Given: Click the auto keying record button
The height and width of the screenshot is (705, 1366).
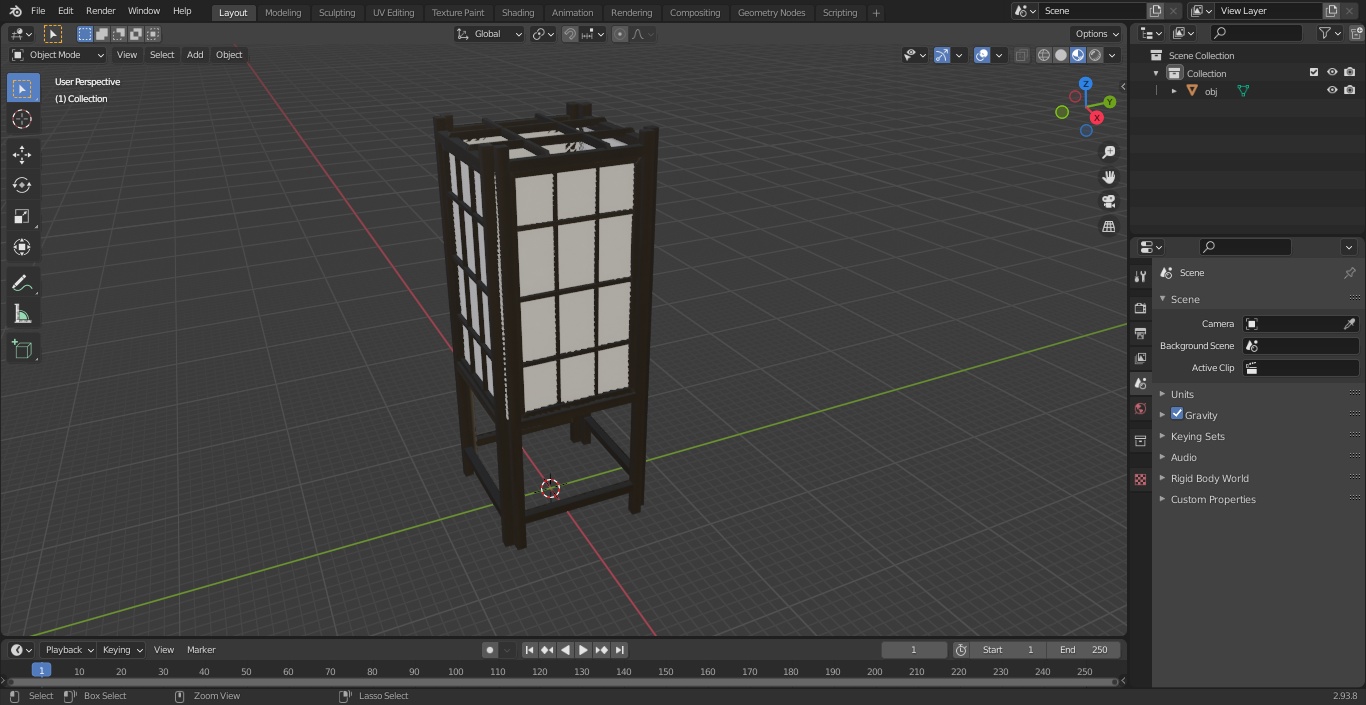Looking at the screenshot, I should coord(489,650).
